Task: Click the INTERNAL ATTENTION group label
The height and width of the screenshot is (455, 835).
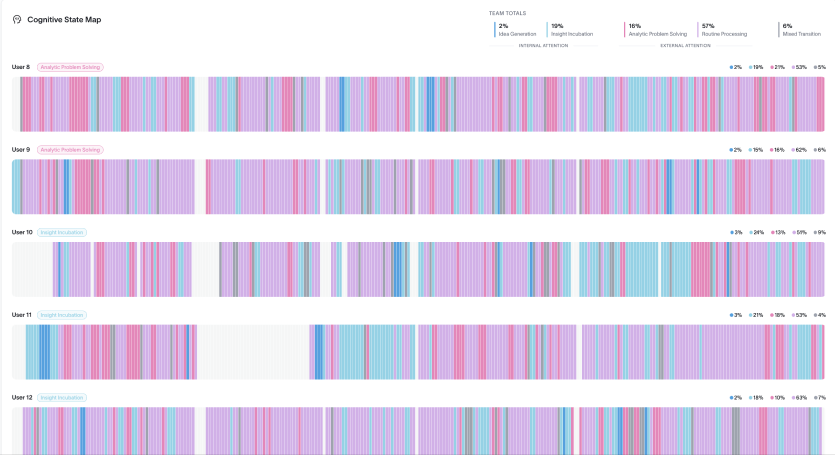Action: (543, 46)
